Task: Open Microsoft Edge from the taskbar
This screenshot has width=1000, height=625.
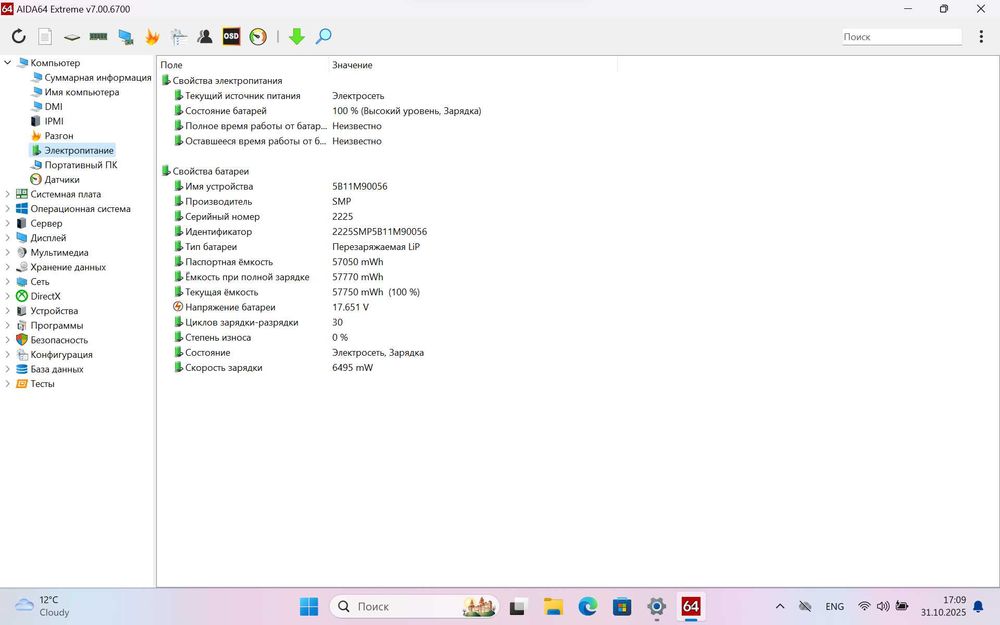Action: 587,606
